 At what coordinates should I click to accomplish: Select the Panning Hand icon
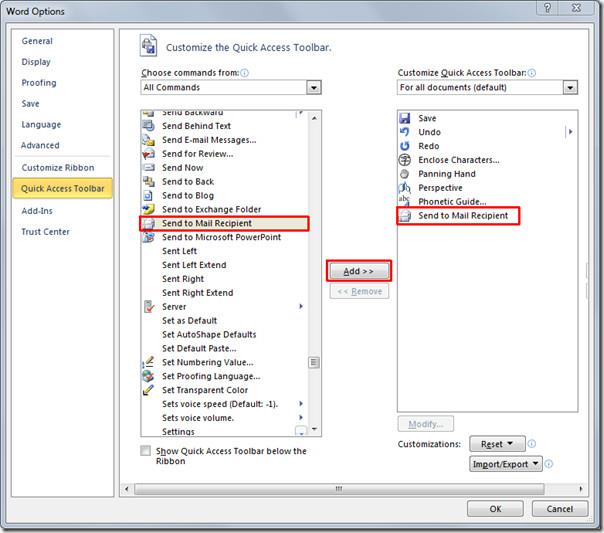click(405, 174)
